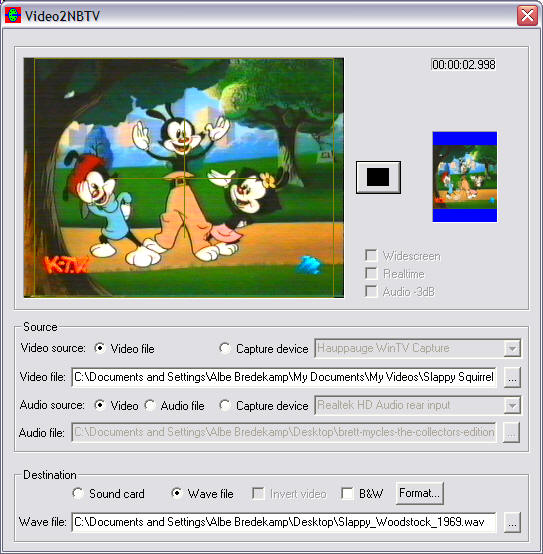Browse for the audio file
Screen dimensions: 543x554
pos(511,432)
